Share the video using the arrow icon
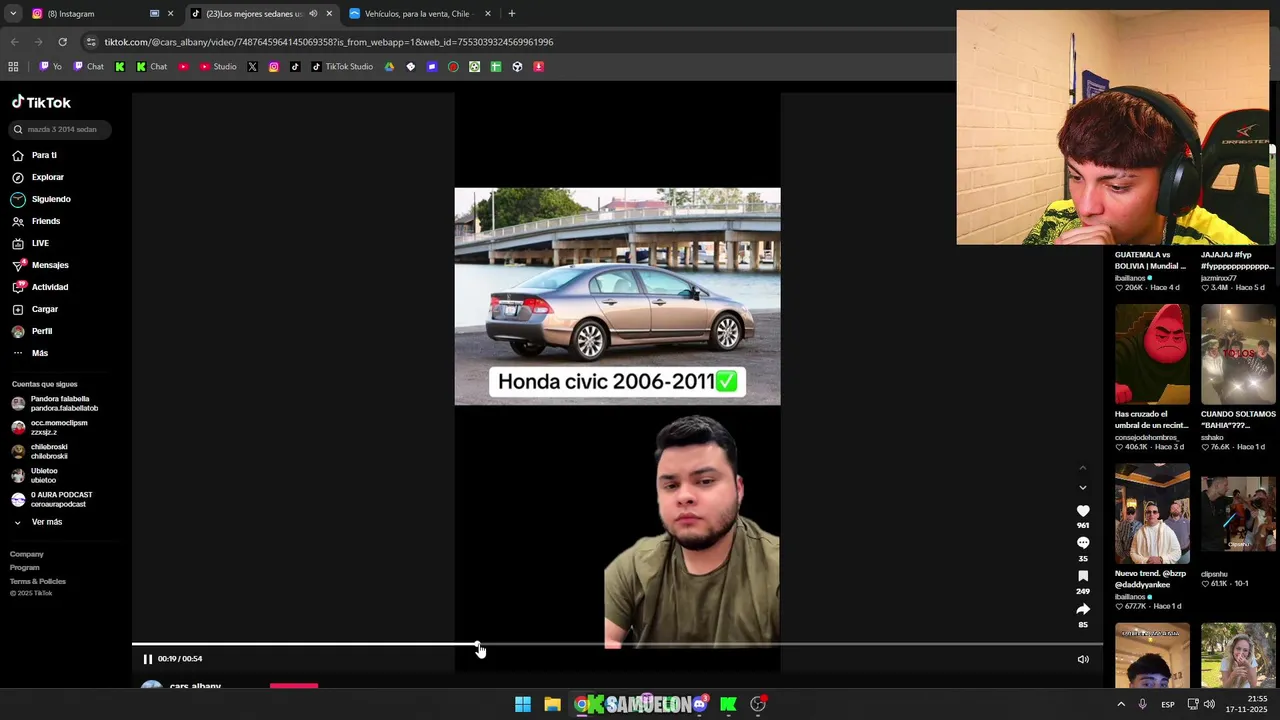Viewport: 1280px width, 720px height. click(x=1083, y=609)
